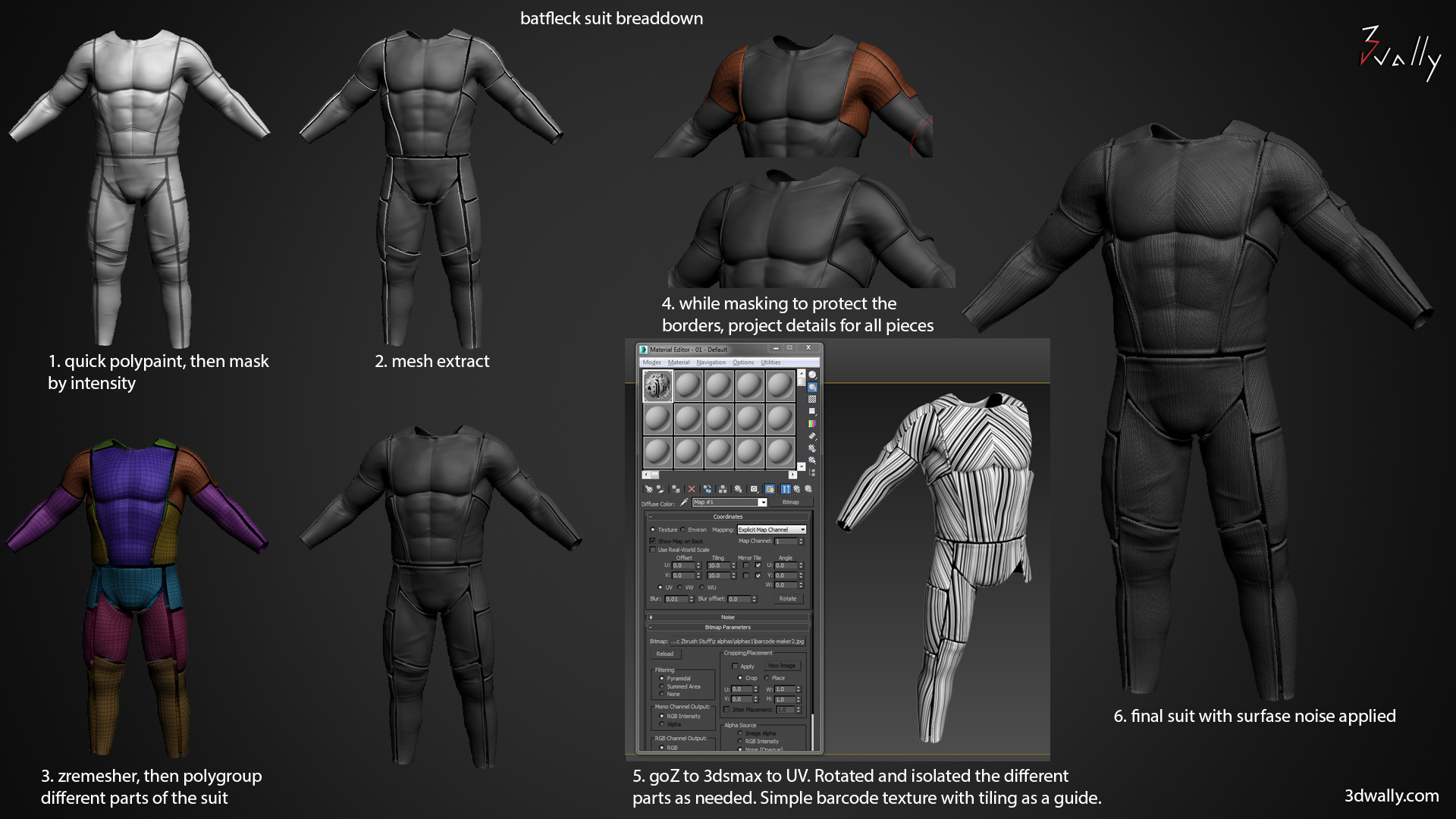Select the first textured material sample slot
Image resolution: width=1456 pixels, height=819 pixels.
pyautogui.click(x=657, y=385)
